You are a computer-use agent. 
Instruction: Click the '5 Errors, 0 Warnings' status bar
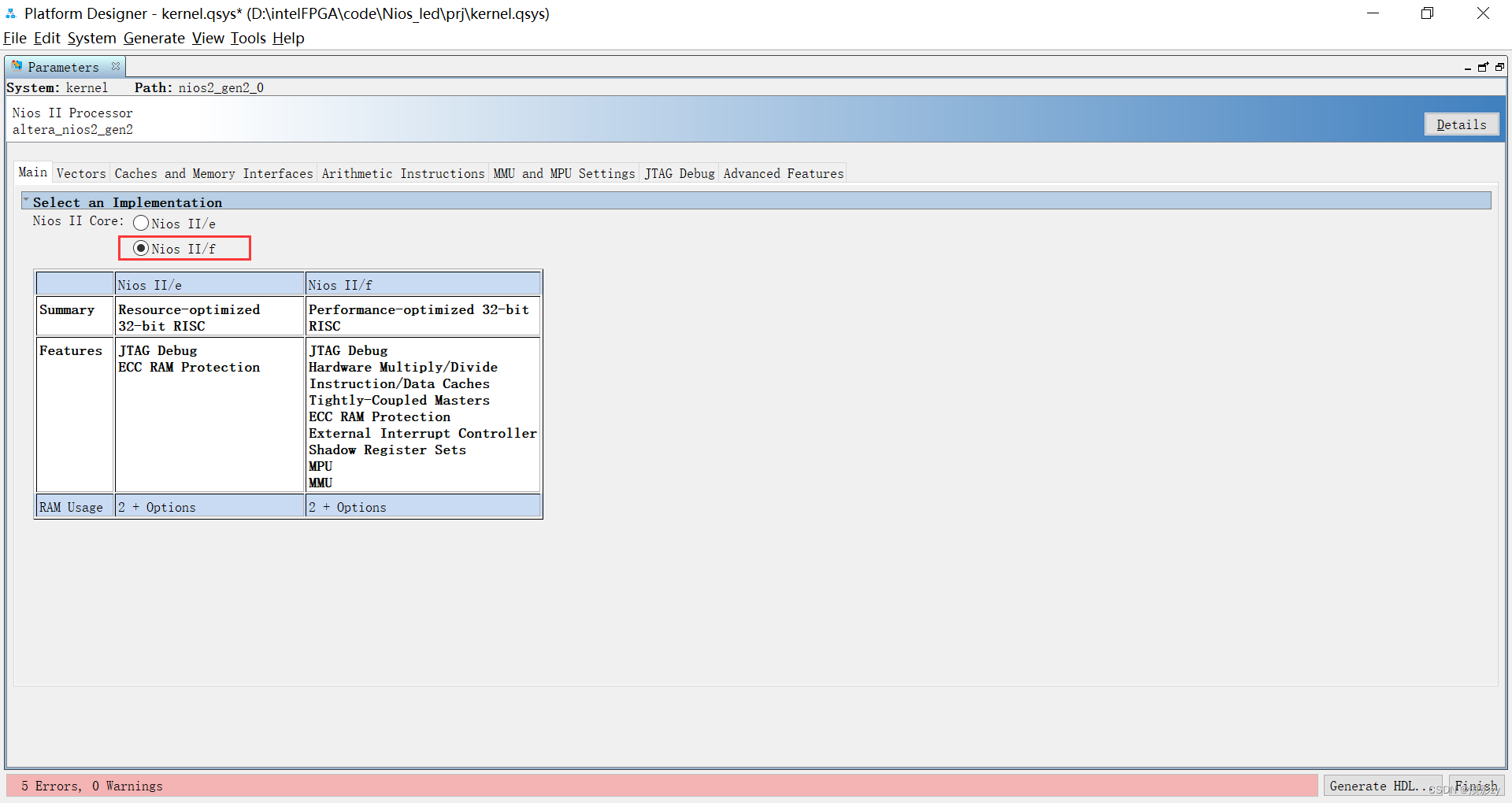coord(661,786)
